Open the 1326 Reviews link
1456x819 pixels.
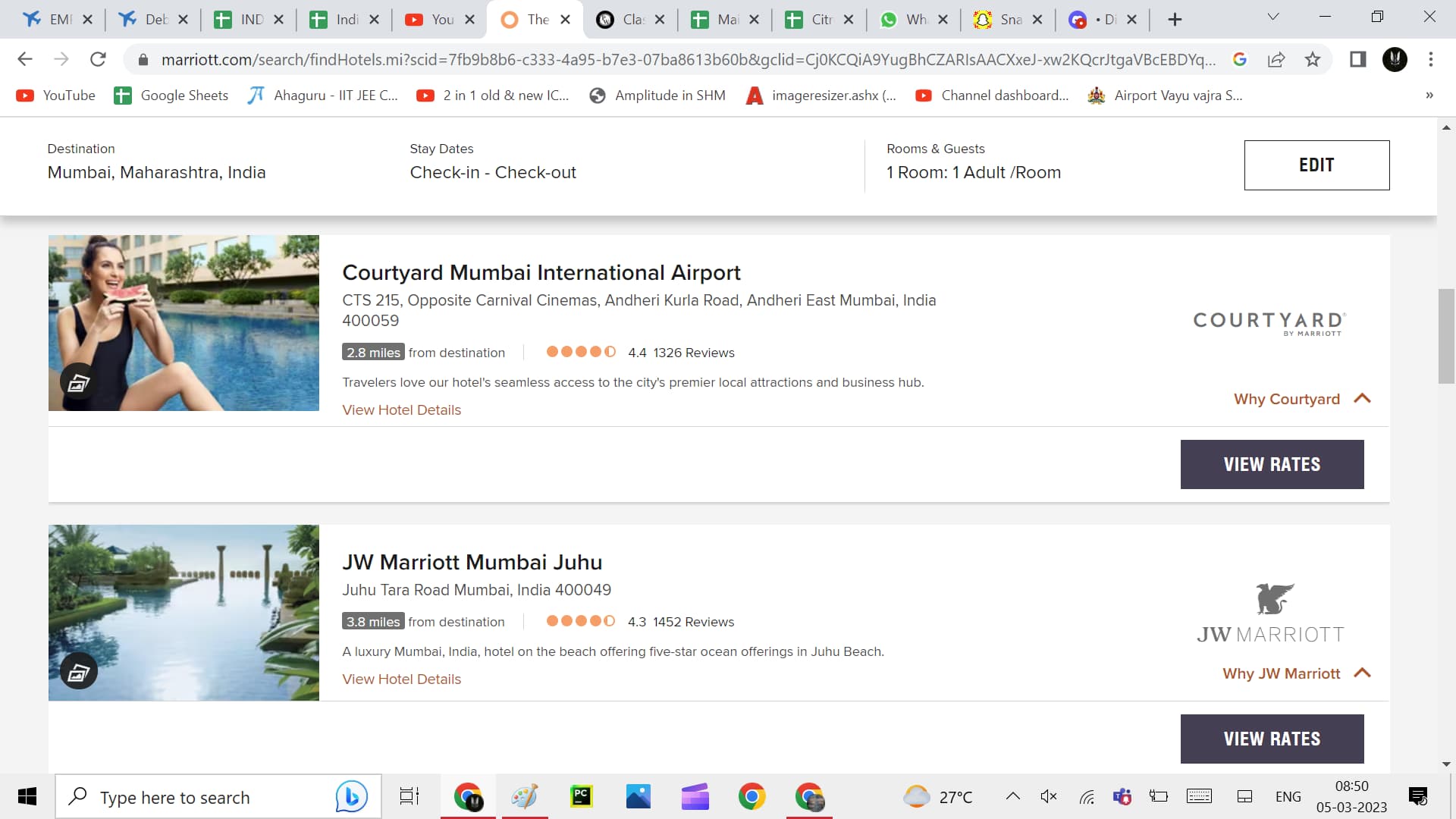[694, 353]
